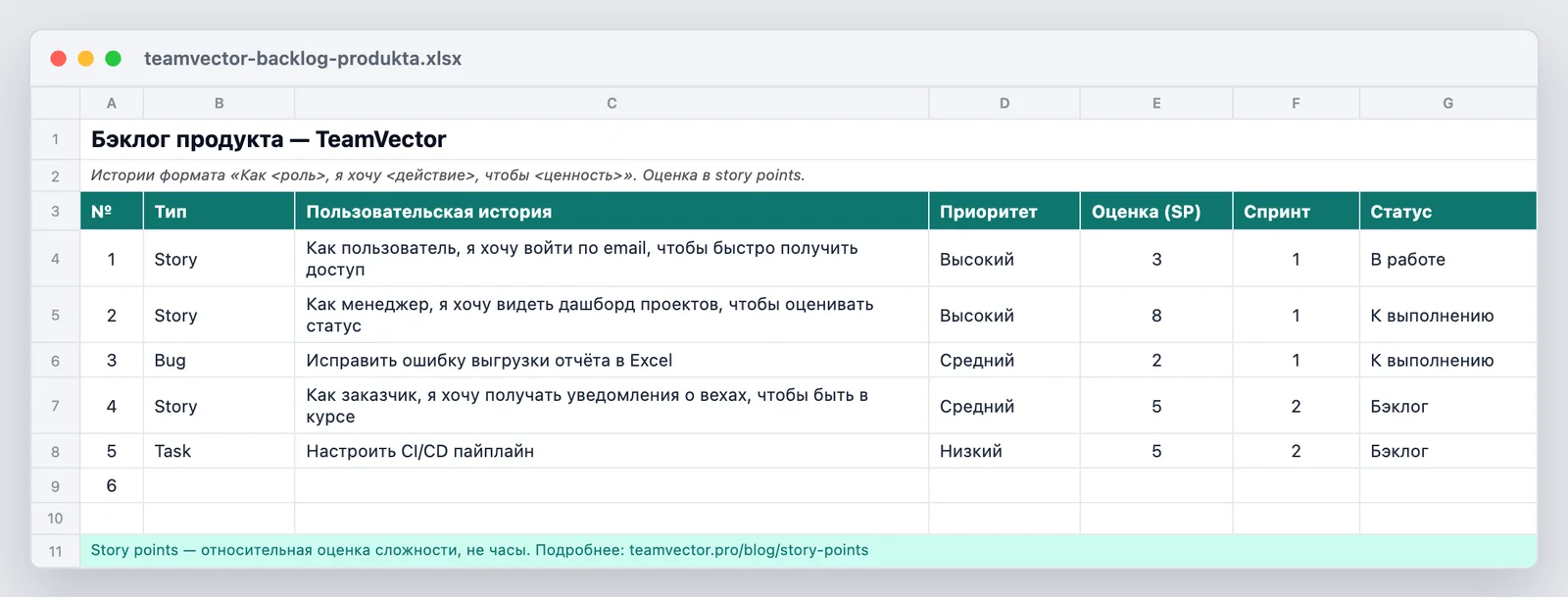Select row 1 header
This screenshot has height=597, width=1568.
point(55,139)
